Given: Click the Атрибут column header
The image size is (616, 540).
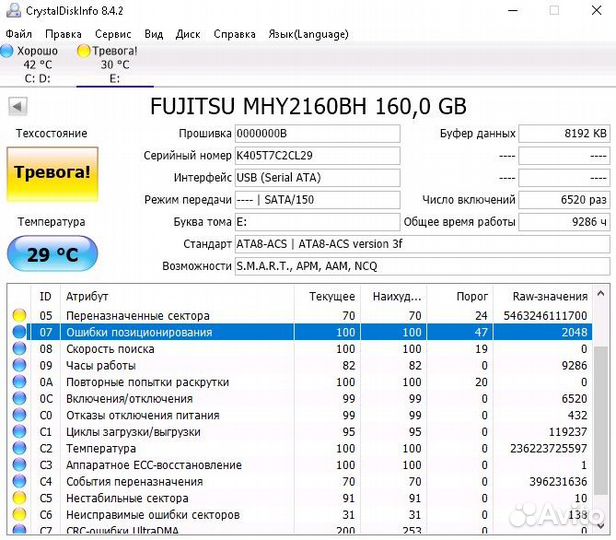Looking at the screenshot, I should pos(177,296).
